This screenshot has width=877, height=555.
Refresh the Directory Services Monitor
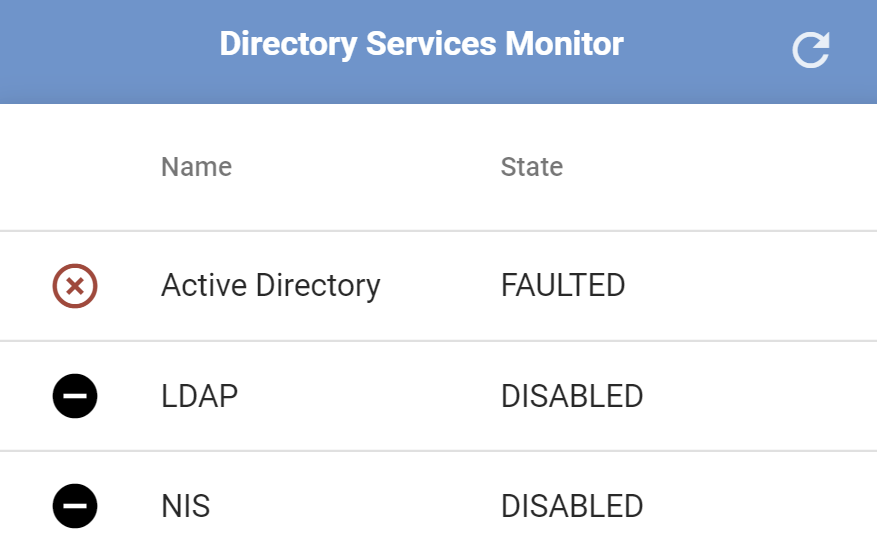click(x=810, y=50)
